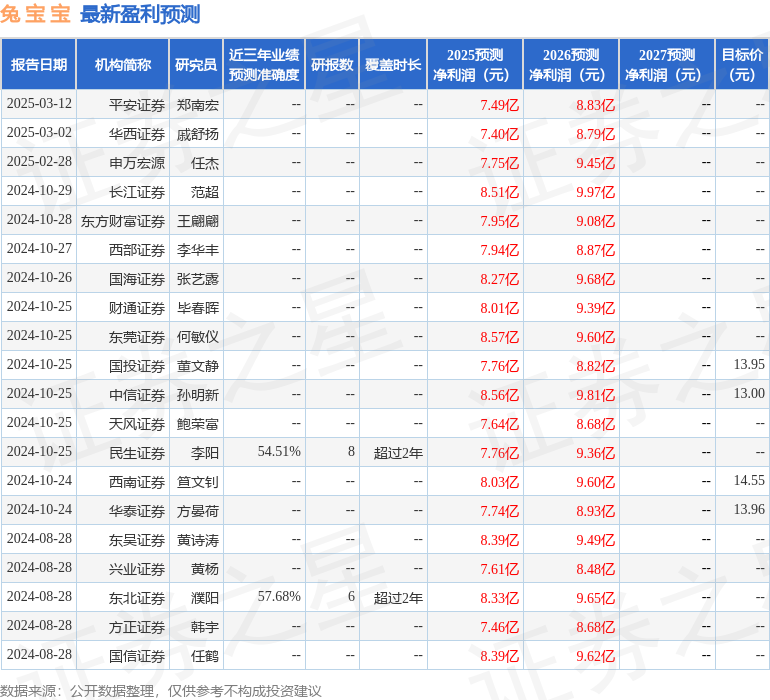Click the 研究员 column header
770x700 pixels.
tap(196, 65)
